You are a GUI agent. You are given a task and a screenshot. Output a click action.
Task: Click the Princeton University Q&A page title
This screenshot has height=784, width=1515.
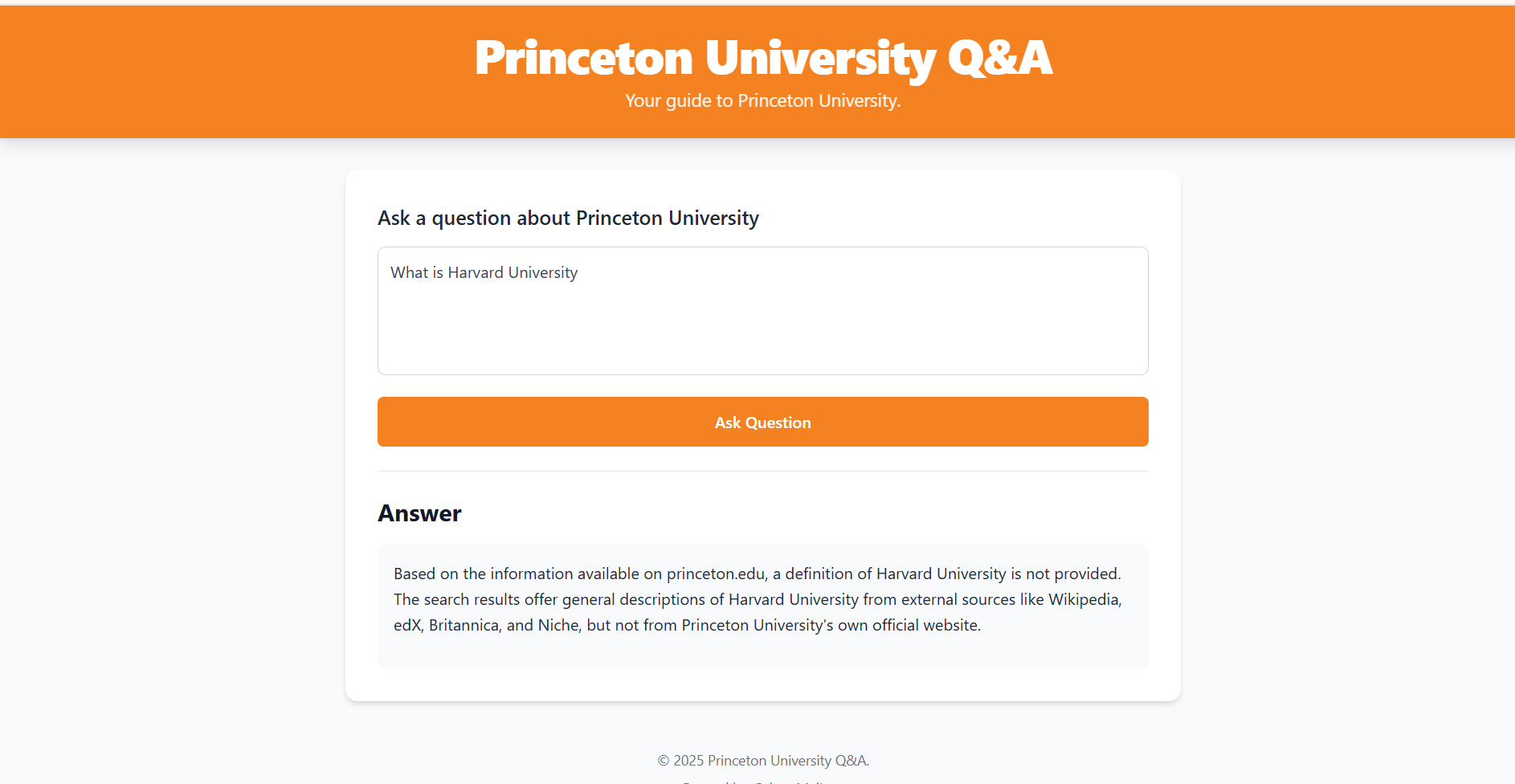763,58
